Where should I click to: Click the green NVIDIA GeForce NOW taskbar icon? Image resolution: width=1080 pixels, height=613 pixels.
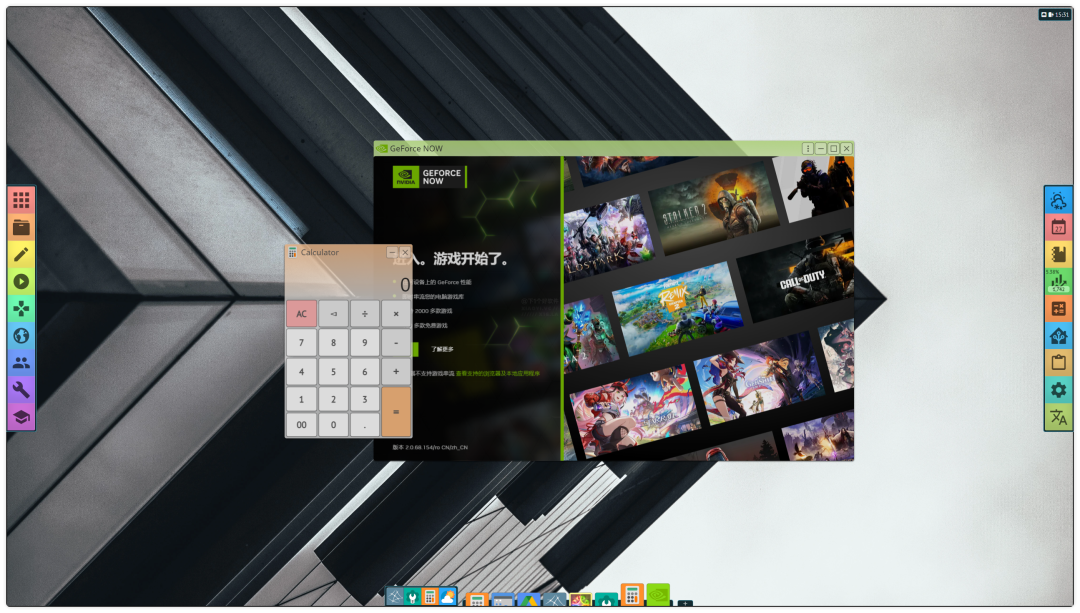pos(658,594)
